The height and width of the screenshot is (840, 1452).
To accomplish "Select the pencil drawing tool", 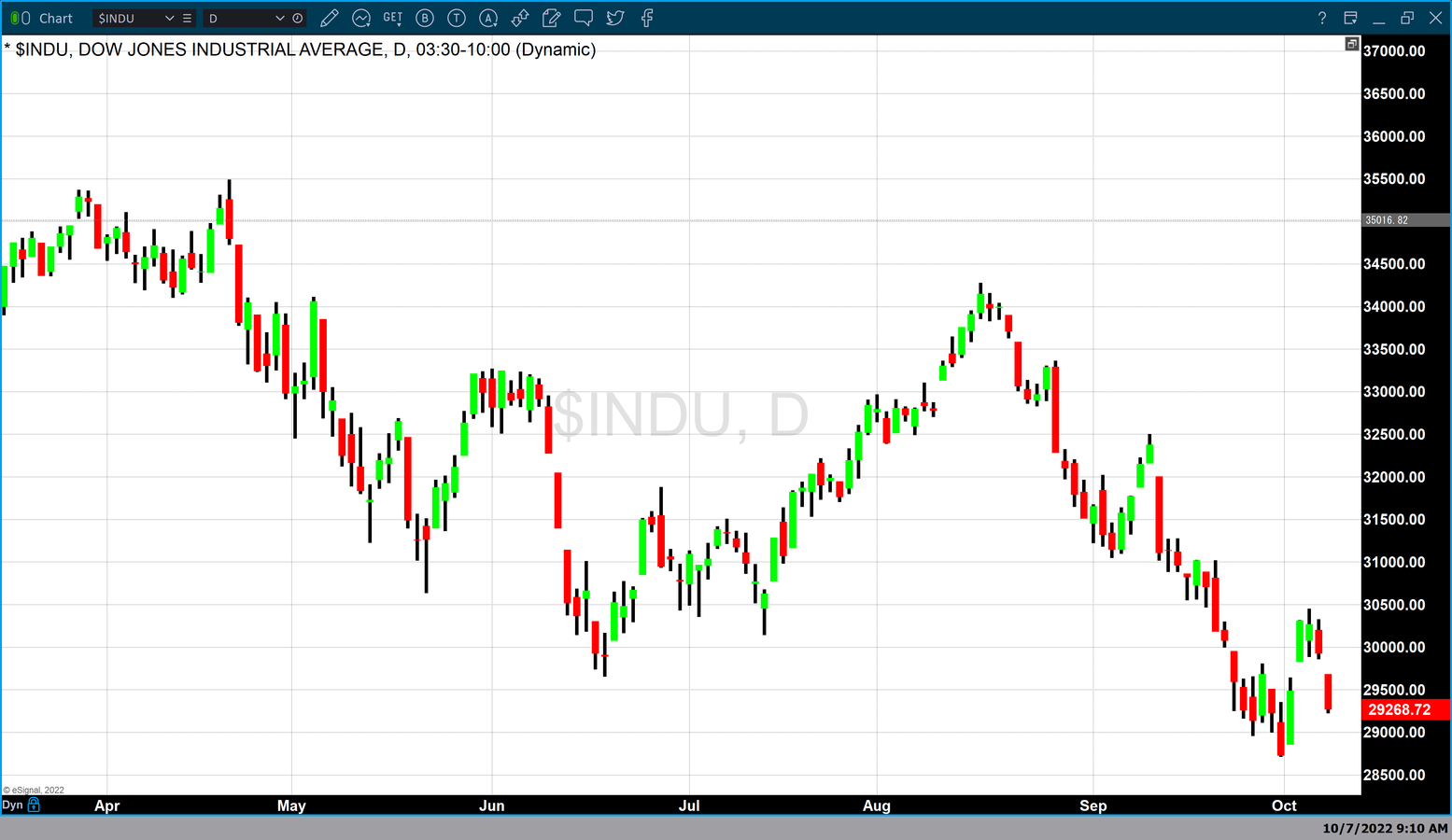I will tap(329, 18).
